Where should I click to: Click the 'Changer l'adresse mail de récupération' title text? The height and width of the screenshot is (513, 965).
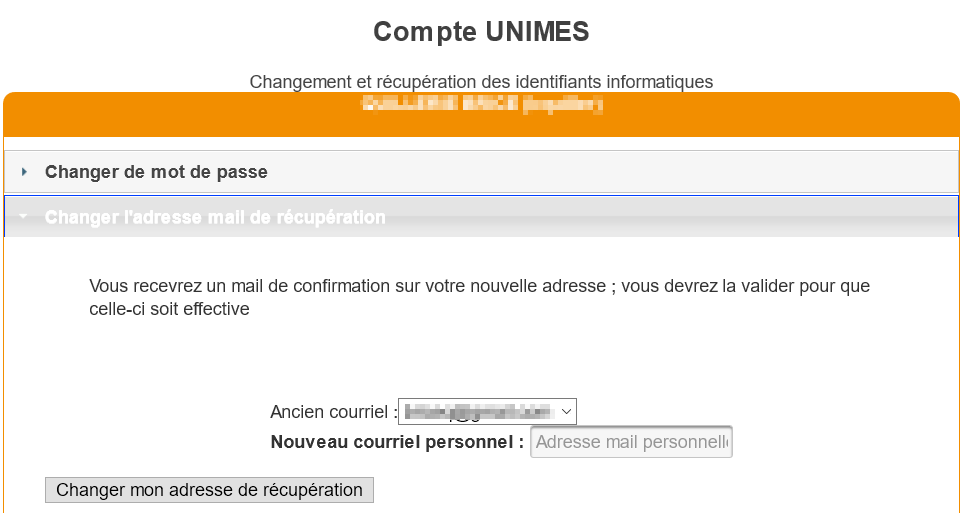pos(215,217)
